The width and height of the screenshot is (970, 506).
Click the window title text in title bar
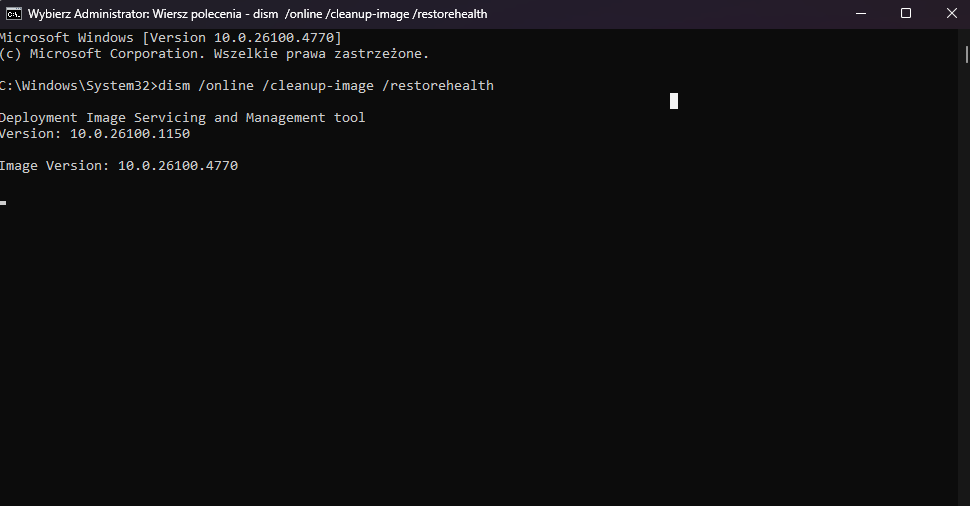tap(257, 14)
